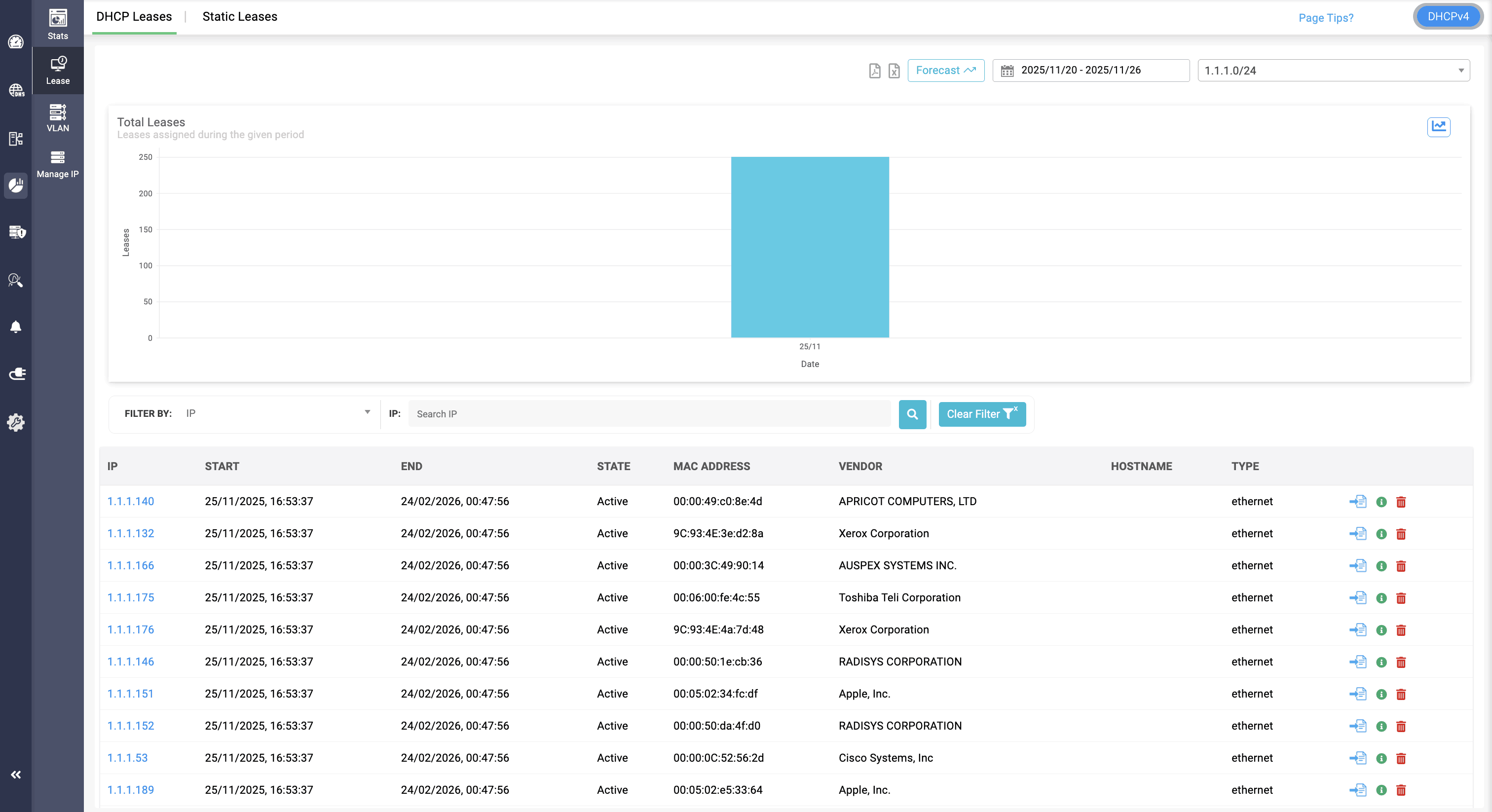Export the lease report to Excel
Image resolution: width=1492 pixels, height=812 pixels.
click(894, 71)
